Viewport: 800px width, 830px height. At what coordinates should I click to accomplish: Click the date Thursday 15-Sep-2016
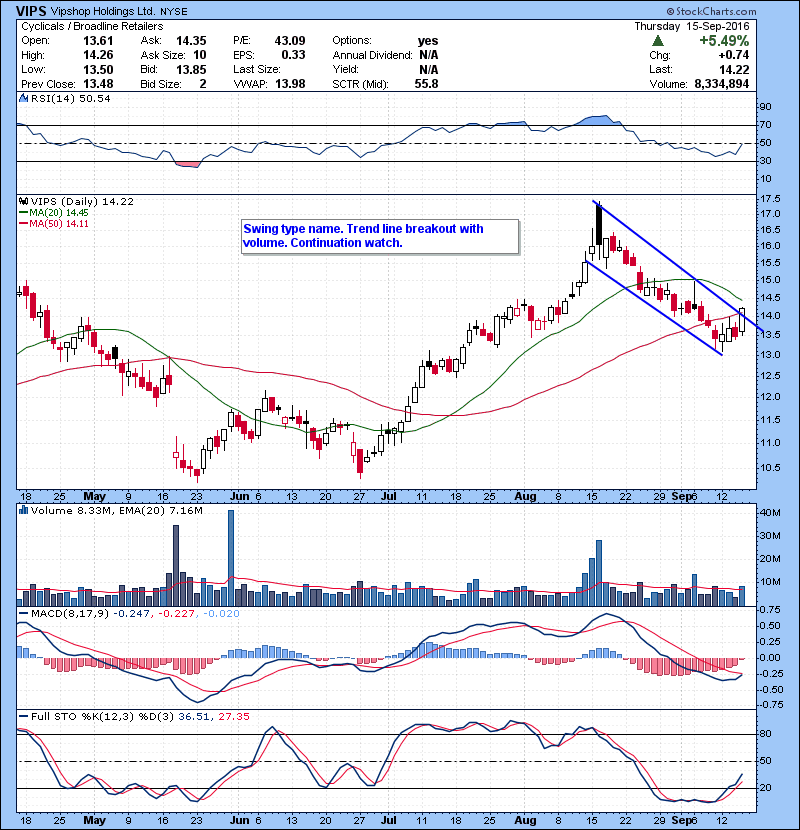[691, 26]
